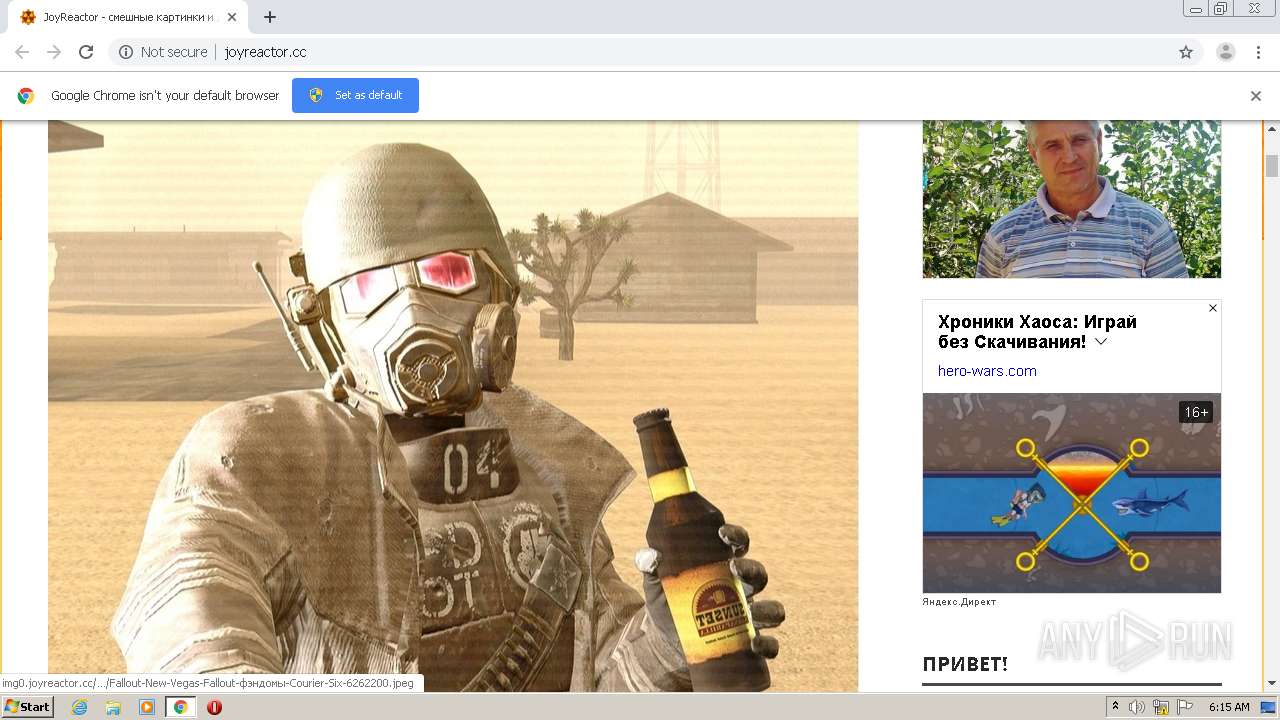Image resolution: width=1280 pixels, height=720 pixels.
Task: Click the 16+ age badge on ad
Action: pos(1196,412)
